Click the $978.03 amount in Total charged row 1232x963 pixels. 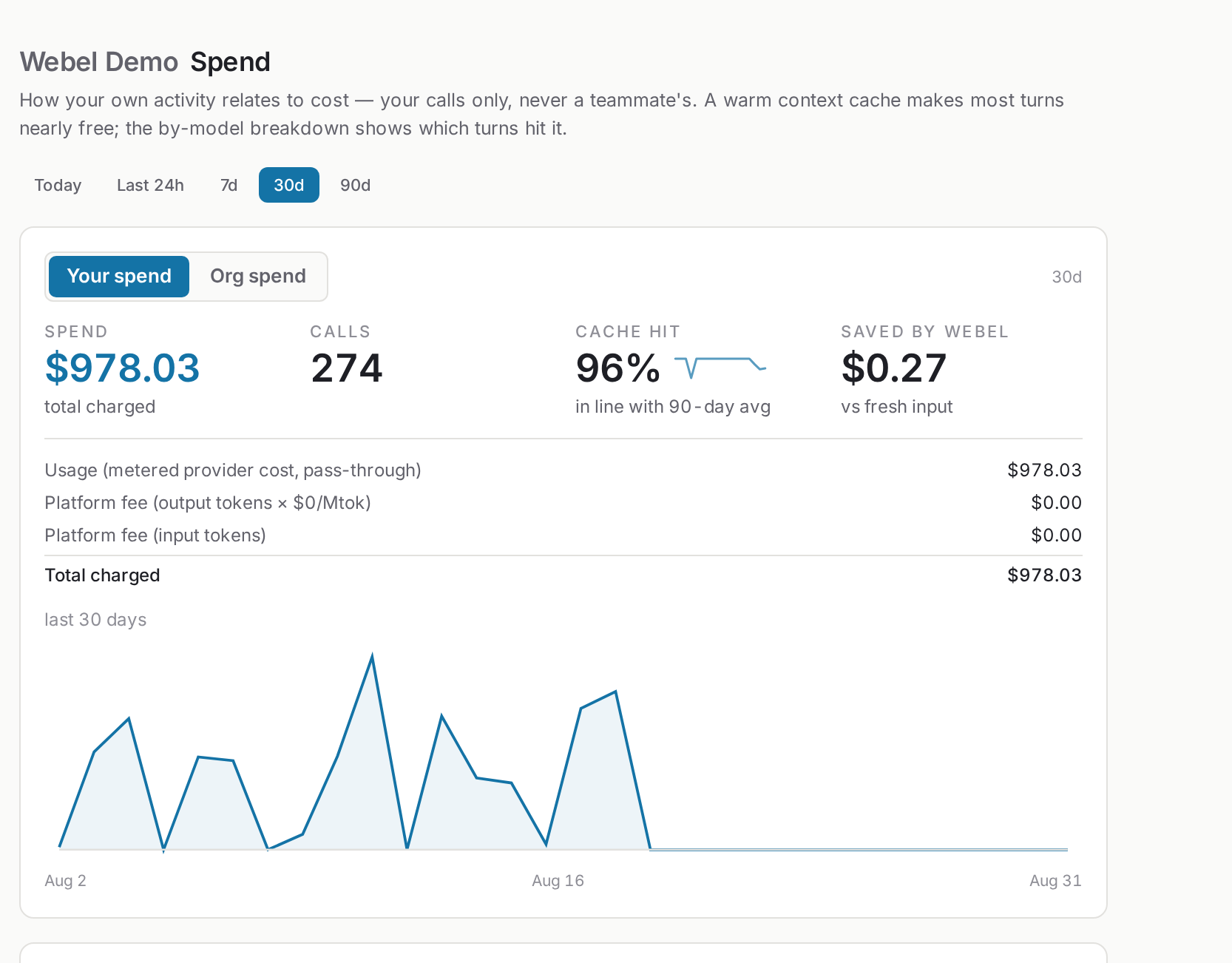[x=1044, y=575]
